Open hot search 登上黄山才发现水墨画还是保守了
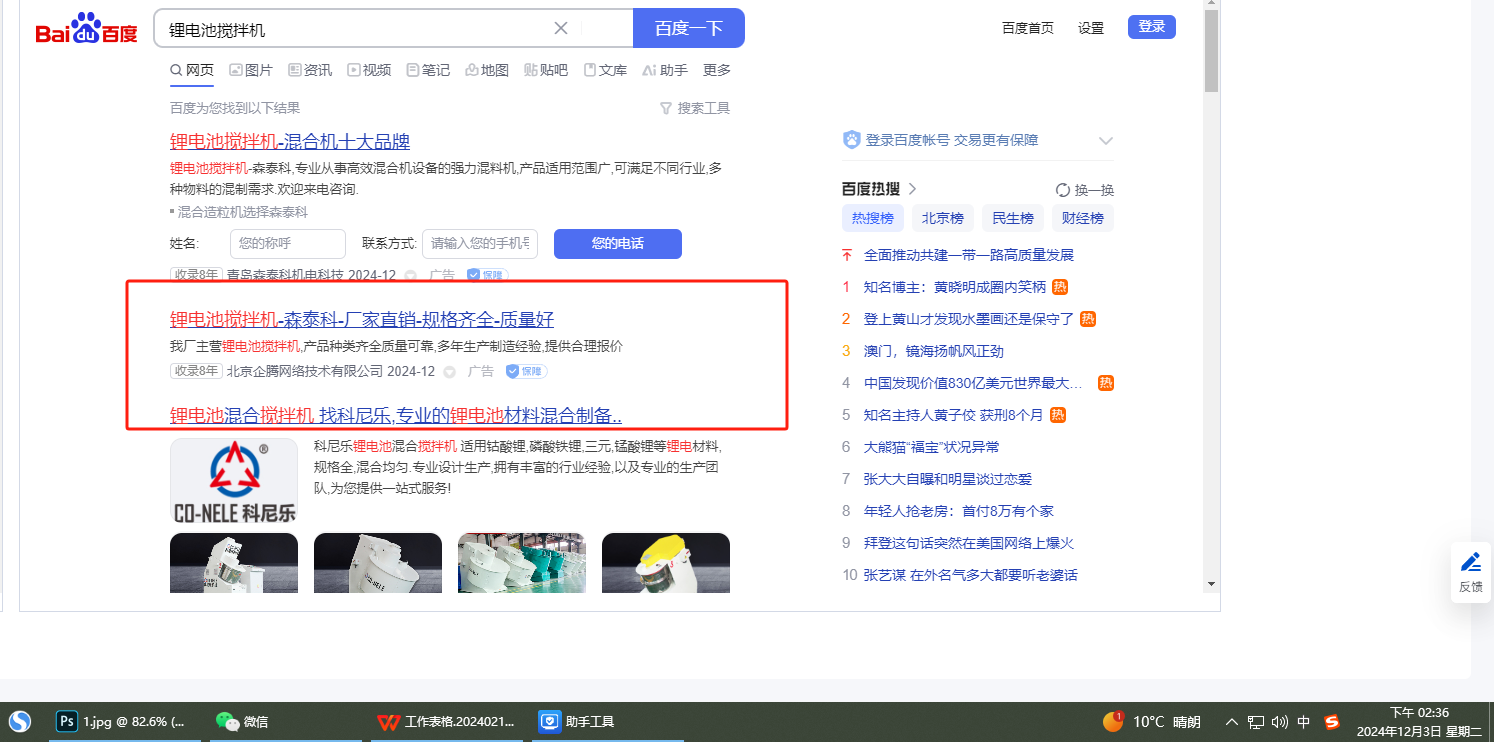 click(969, 319)
